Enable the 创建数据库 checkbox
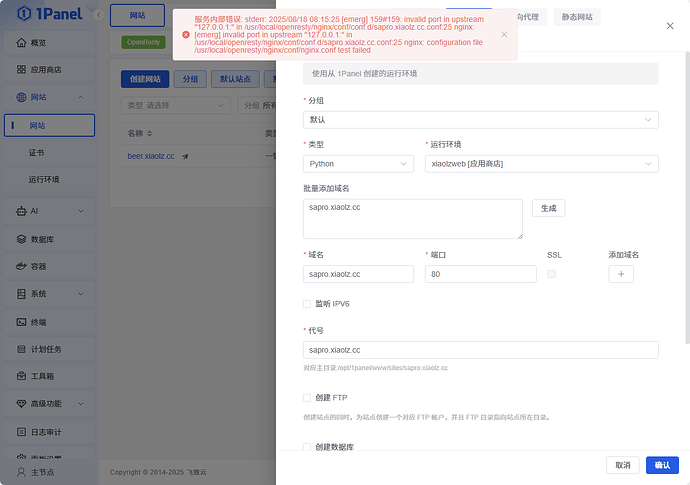 pyautogui.click(x=307, y=447)
